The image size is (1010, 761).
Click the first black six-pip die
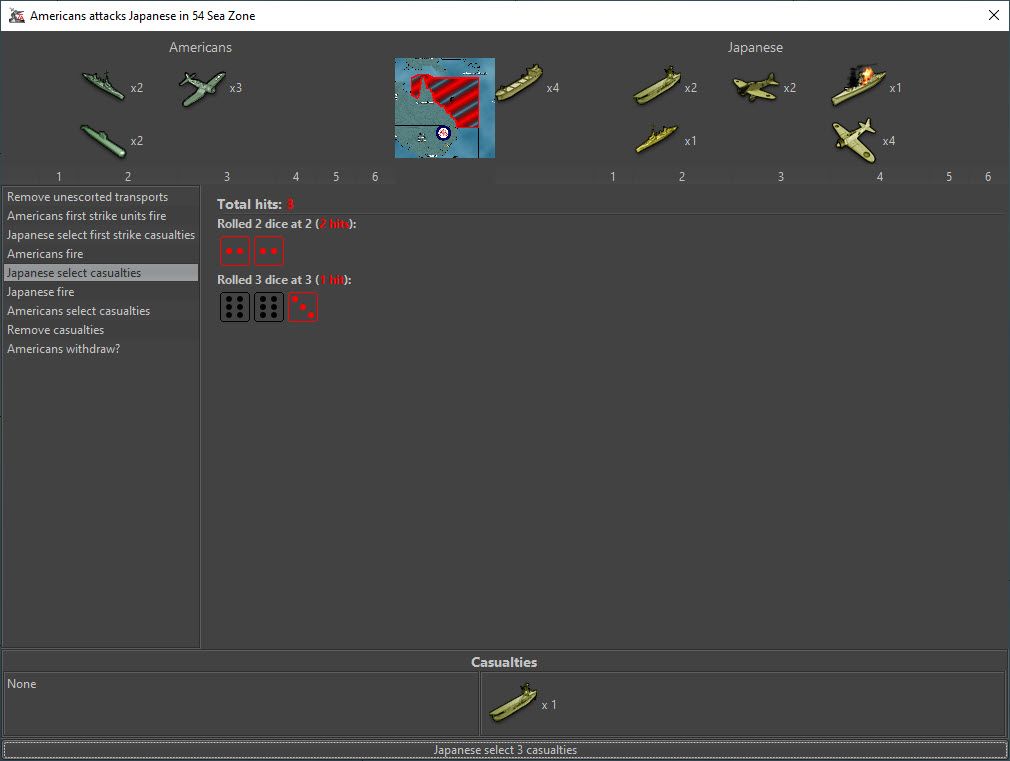[235, 307]
